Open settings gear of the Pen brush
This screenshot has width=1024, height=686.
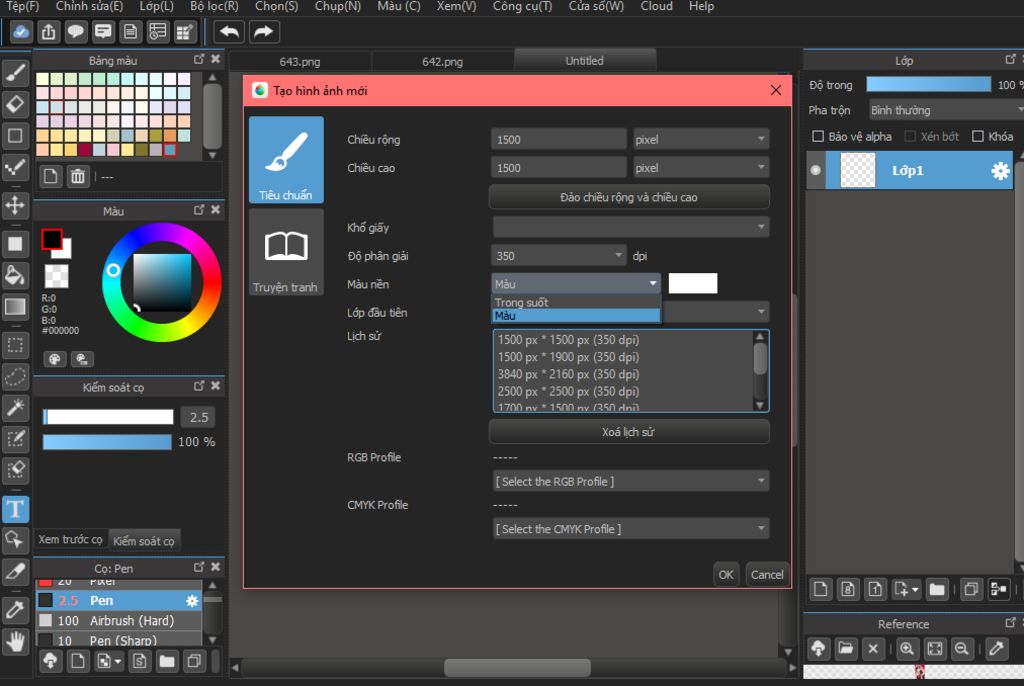coord(192,600)
